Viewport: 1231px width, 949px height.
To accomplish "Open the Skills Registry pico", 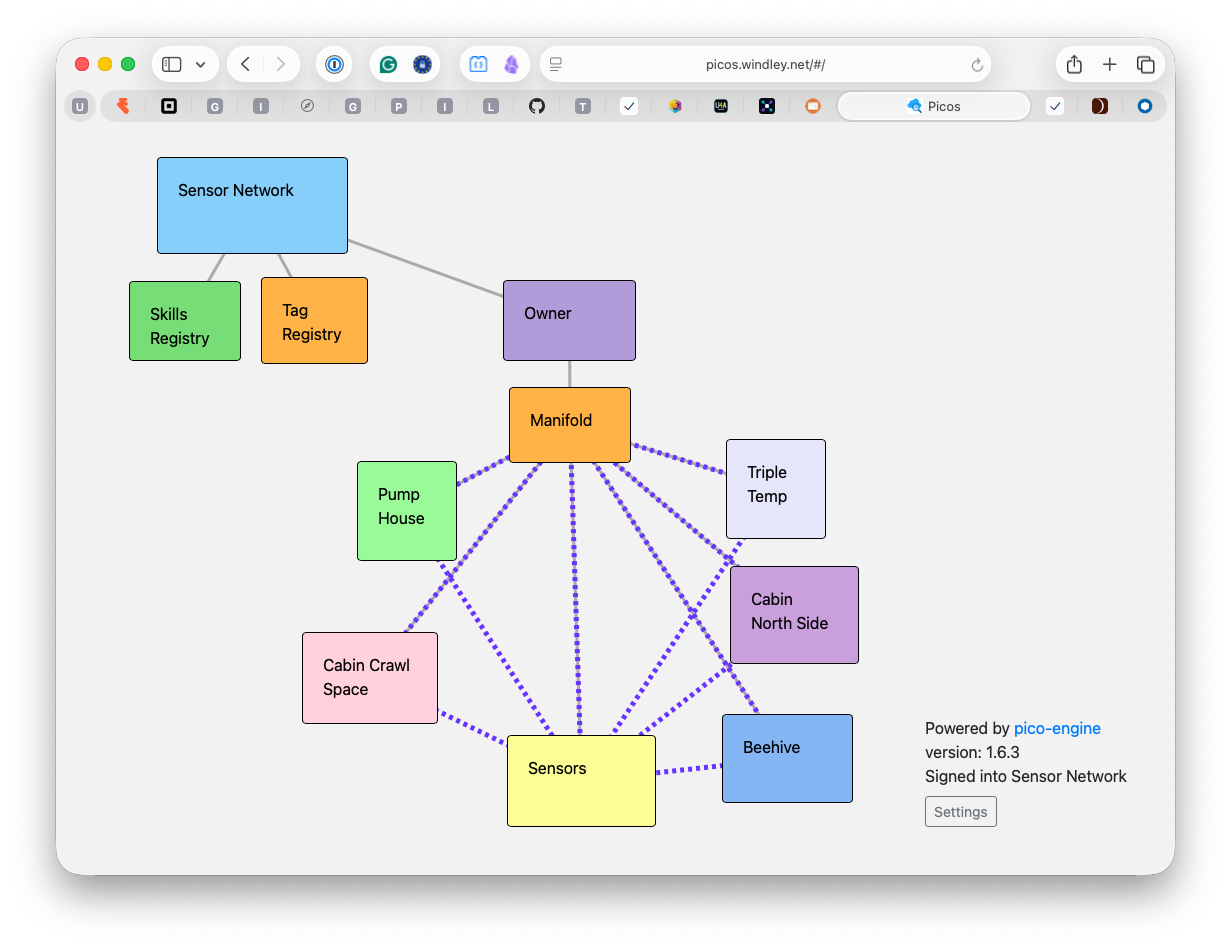I will point(185,321).
